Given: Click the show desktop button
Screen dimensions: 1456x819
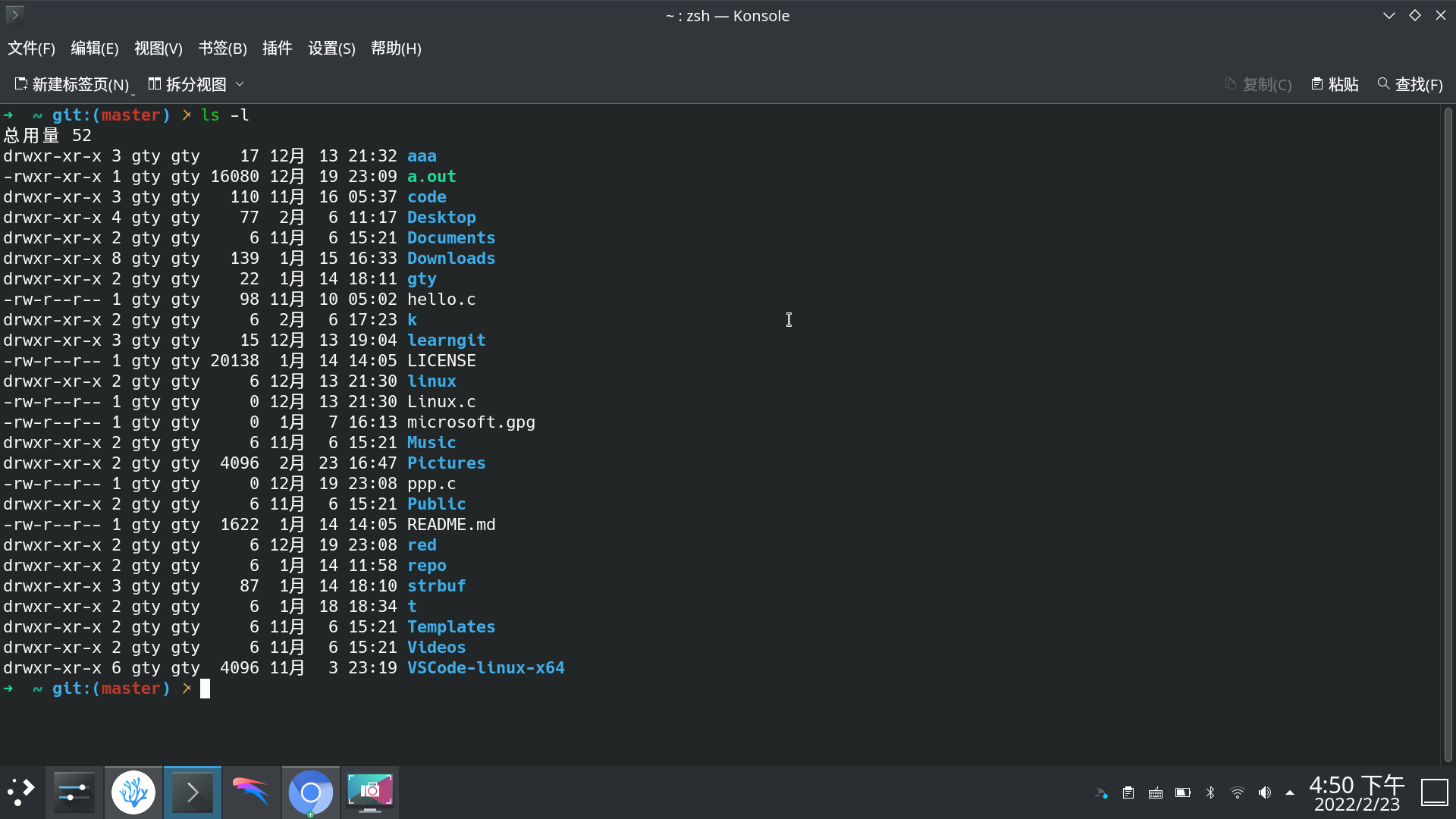Looking at the screenshot, I should [x=1435, y=792].
